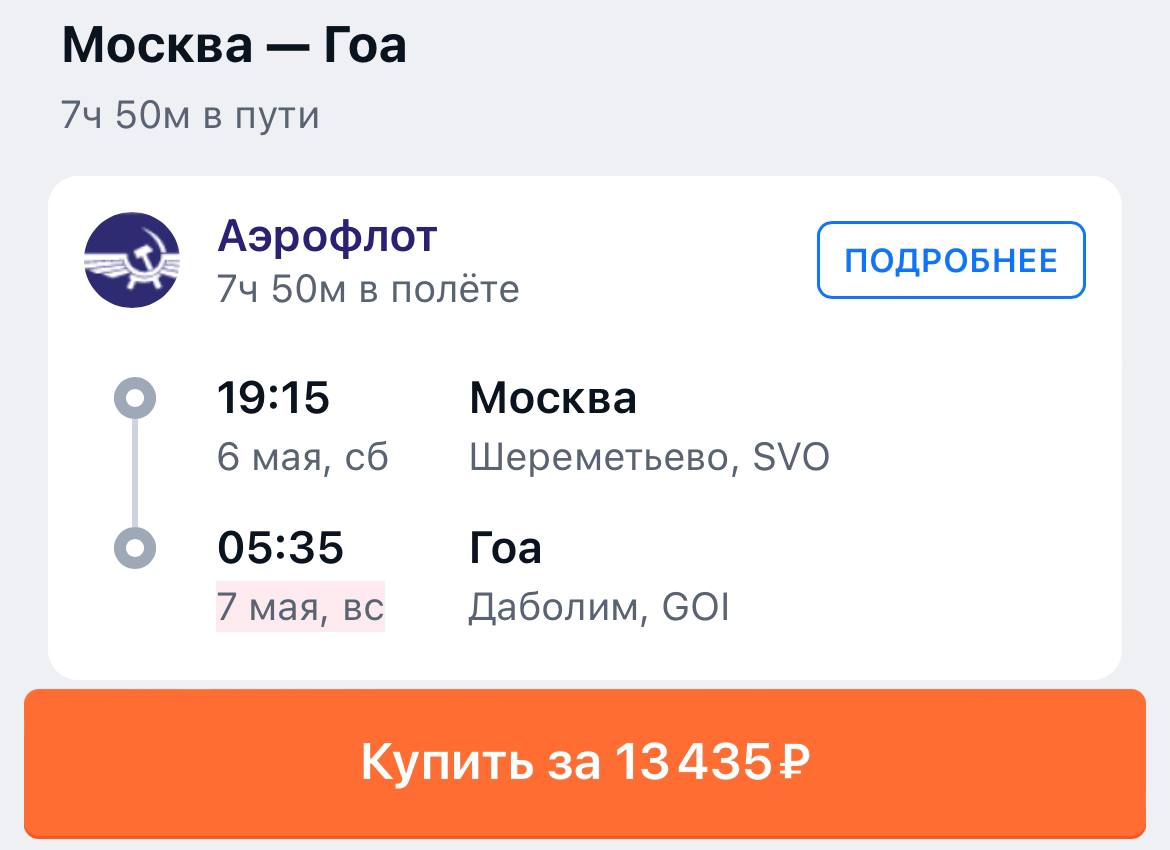This screenshot has height=850, width=1170.
Task: Select the Аэрофлот airline name
Action: point(327,237)
